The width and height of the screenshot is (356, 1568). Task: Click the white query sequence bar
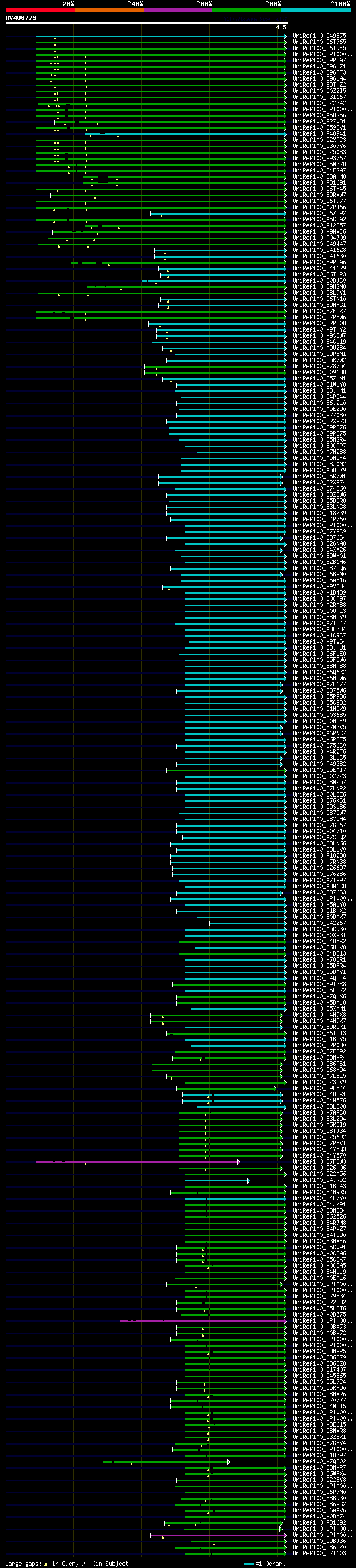tap(146, 22)
